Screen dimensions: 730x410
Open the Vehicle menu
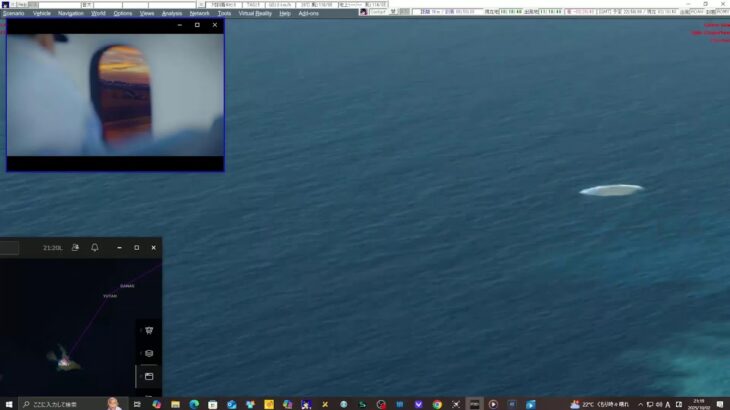42,13
